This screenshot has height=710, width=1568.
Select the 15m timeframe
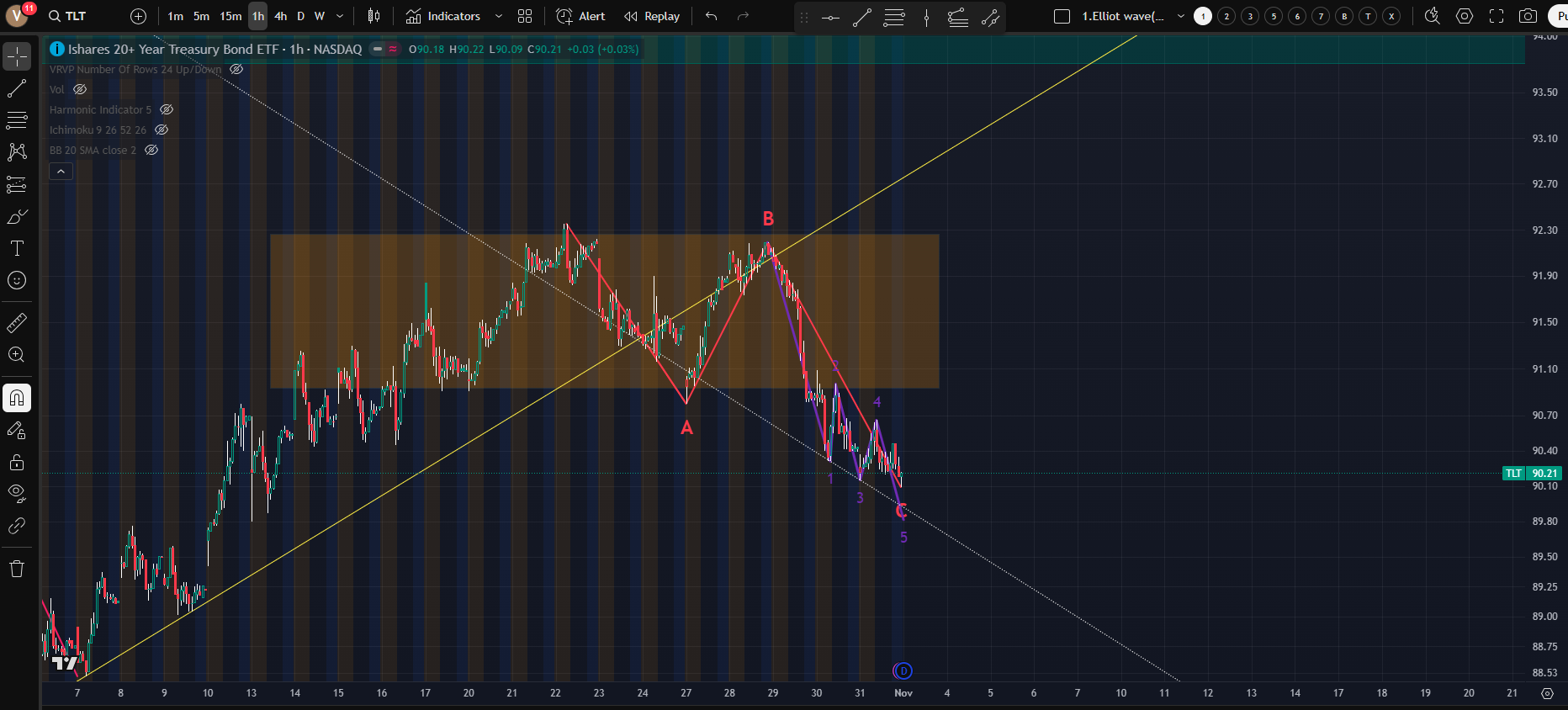[x=230, y=16]
